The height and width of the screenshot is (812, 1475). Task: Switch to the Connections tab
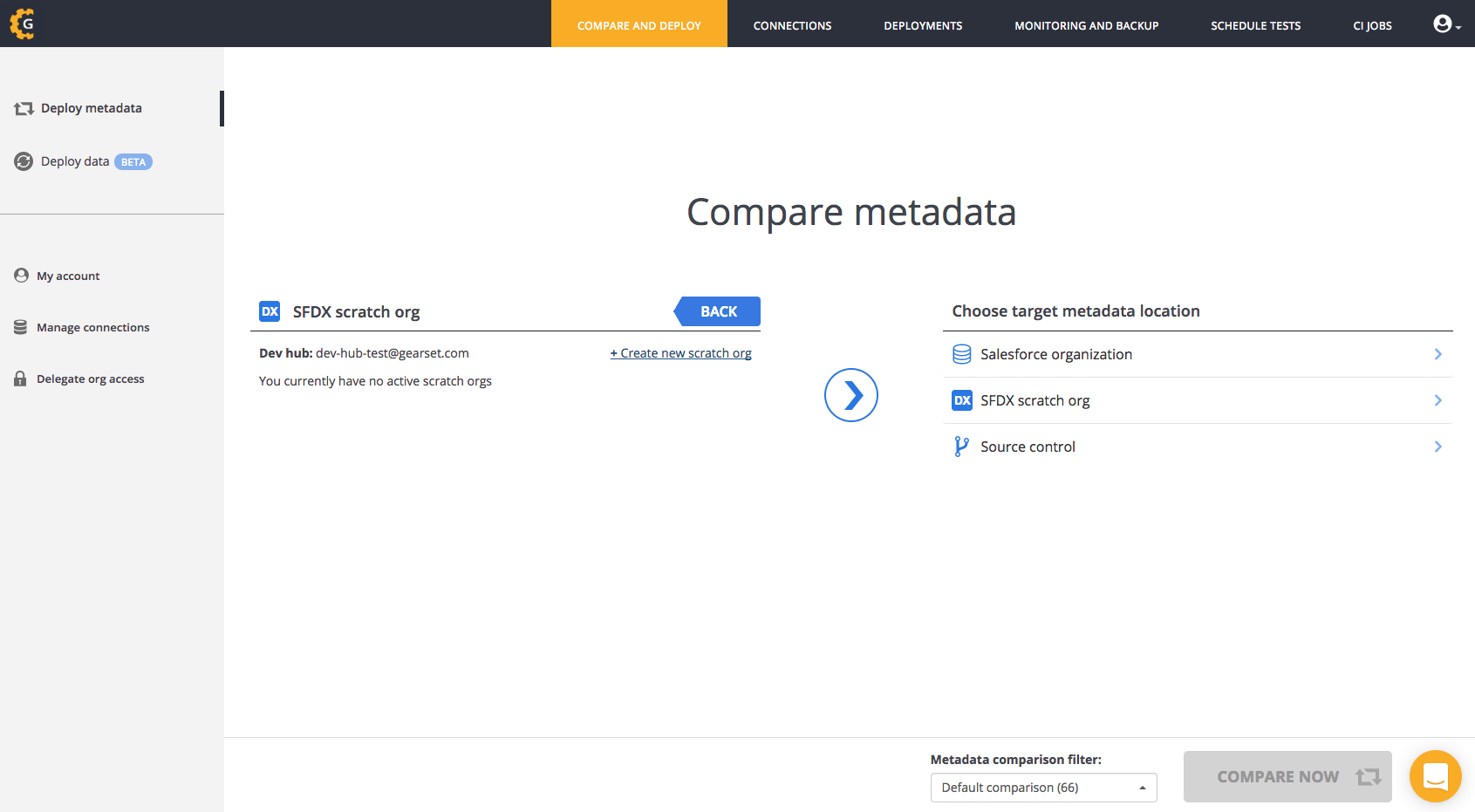[x=792, y=25]
